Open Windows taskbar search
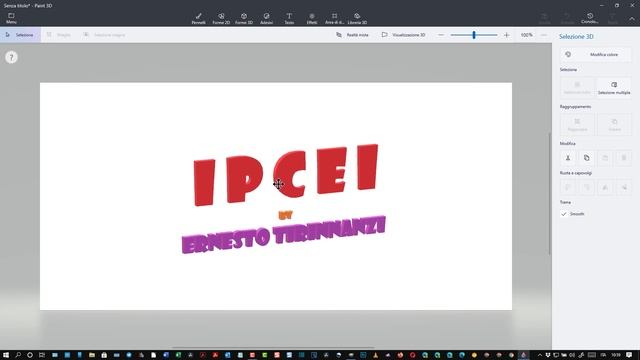The image size is (640, 360). tap(18, 355)
